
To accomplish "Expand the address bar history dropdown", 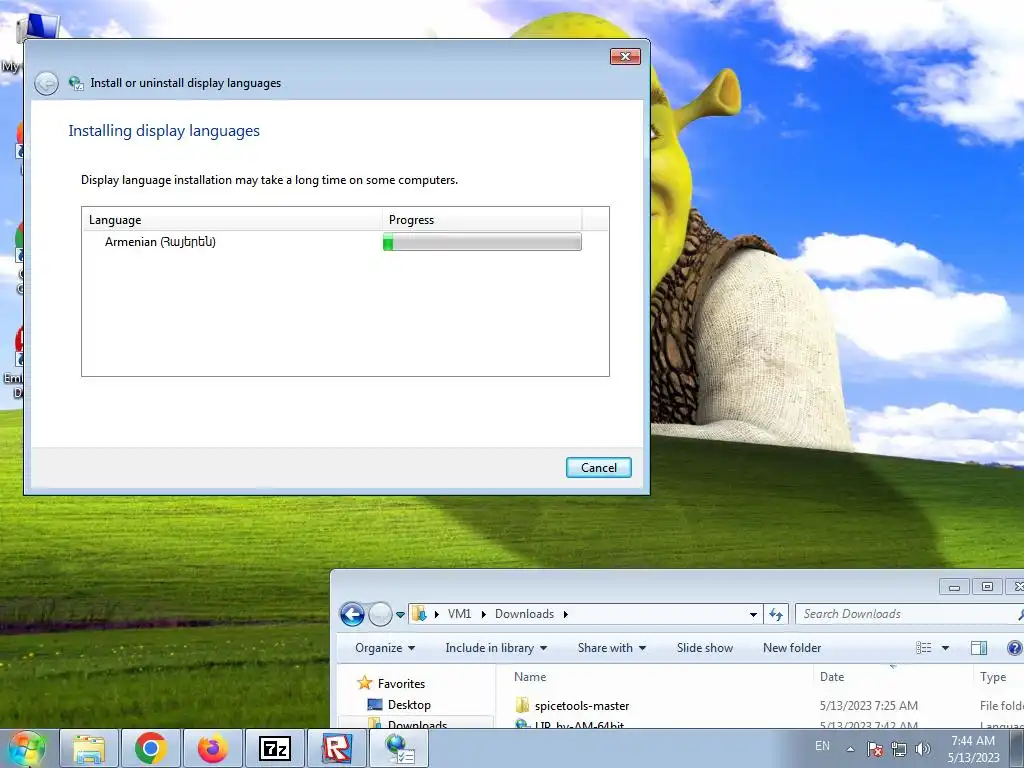I will coord(753,615).
